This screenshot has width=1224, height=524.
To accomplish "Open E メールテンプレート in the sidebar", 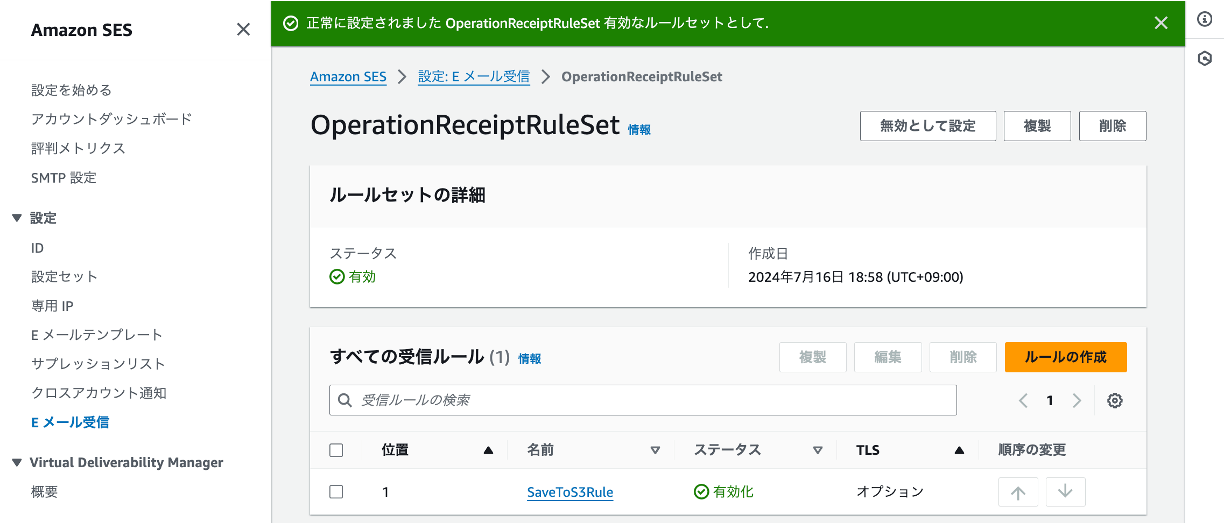I will pos(97,335).
